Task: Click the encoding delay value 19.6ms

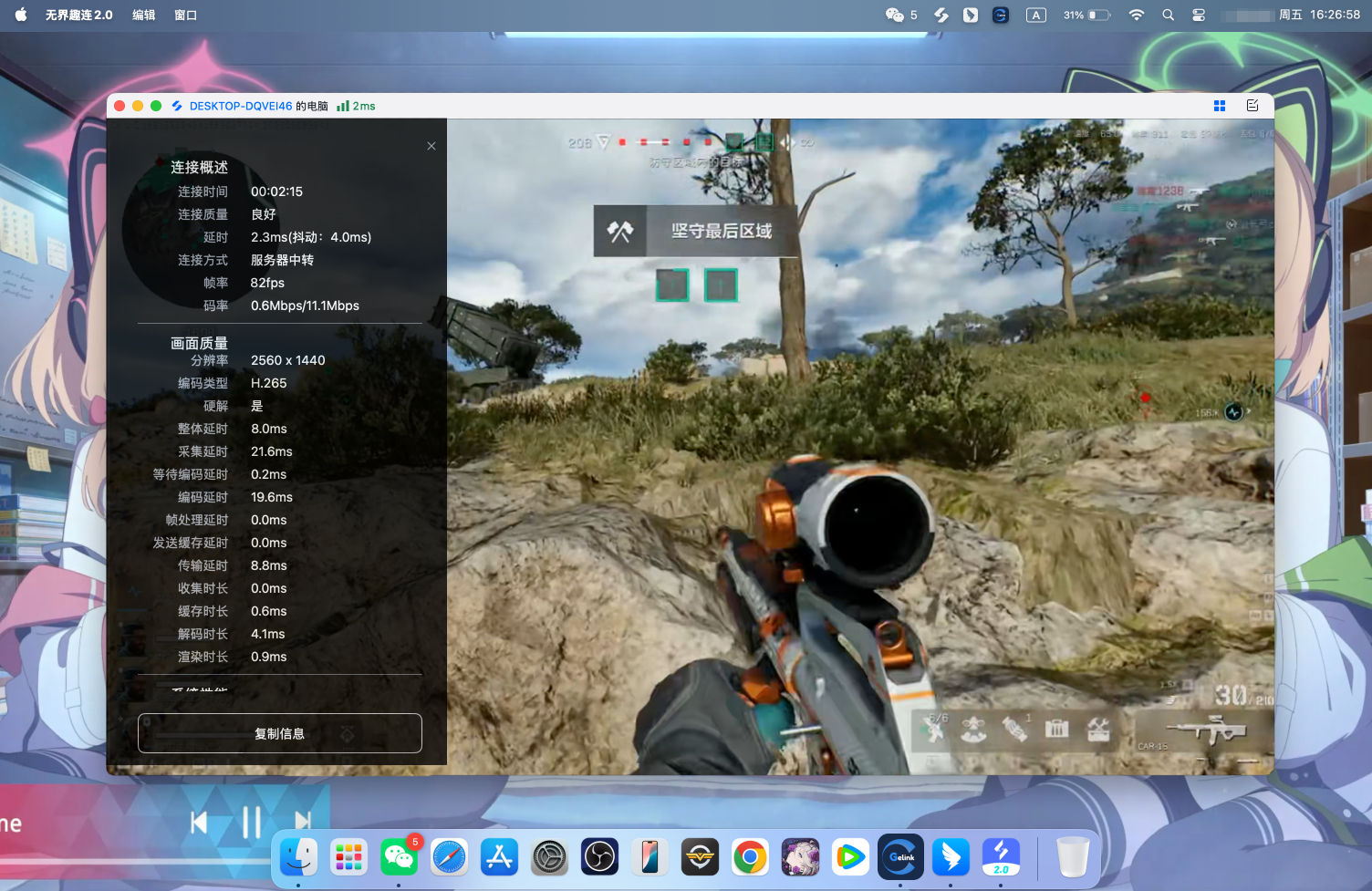Action: pyautogui.click(x=272, y=497)
